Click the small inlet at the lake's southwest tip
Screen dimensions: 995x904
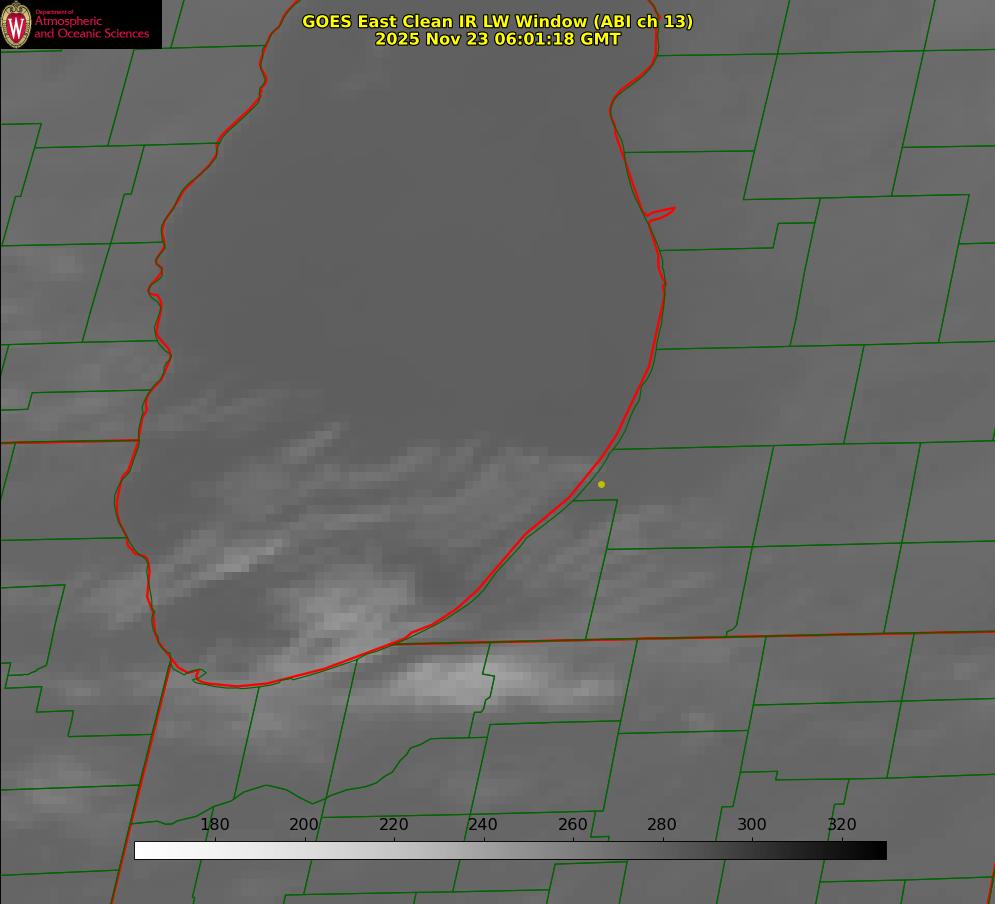tap(198, 676)
